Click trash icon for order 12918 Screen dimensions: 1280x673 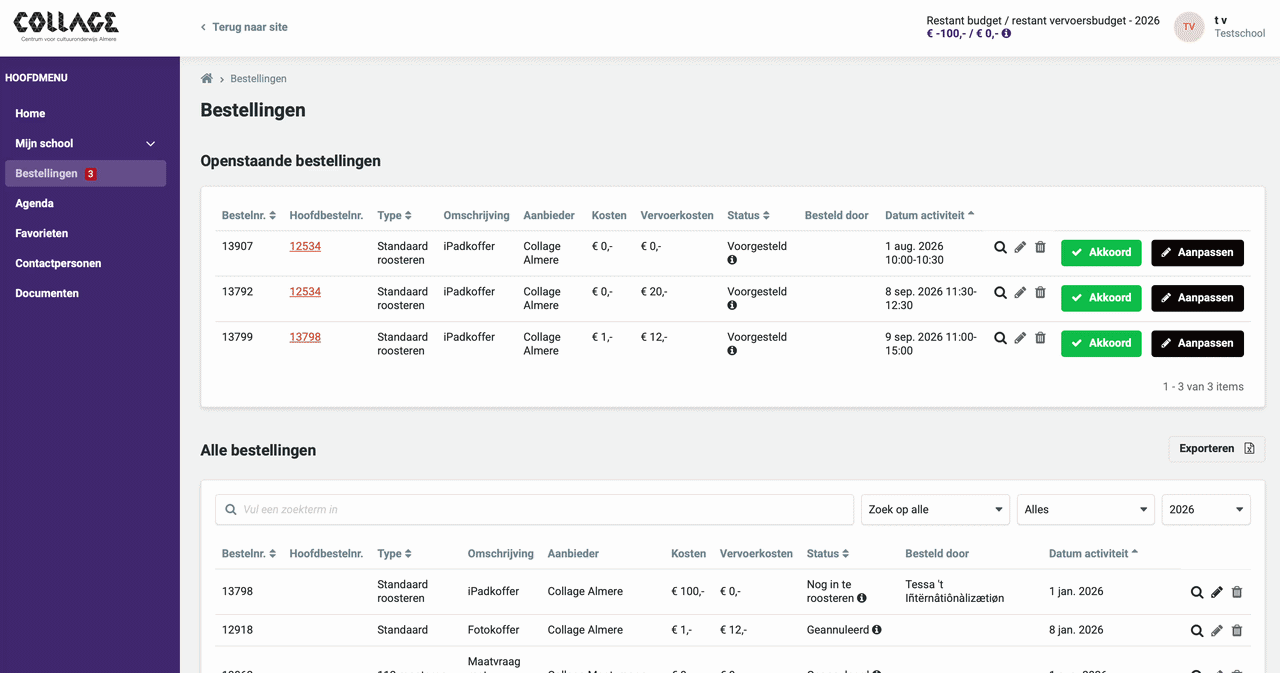1237,631
